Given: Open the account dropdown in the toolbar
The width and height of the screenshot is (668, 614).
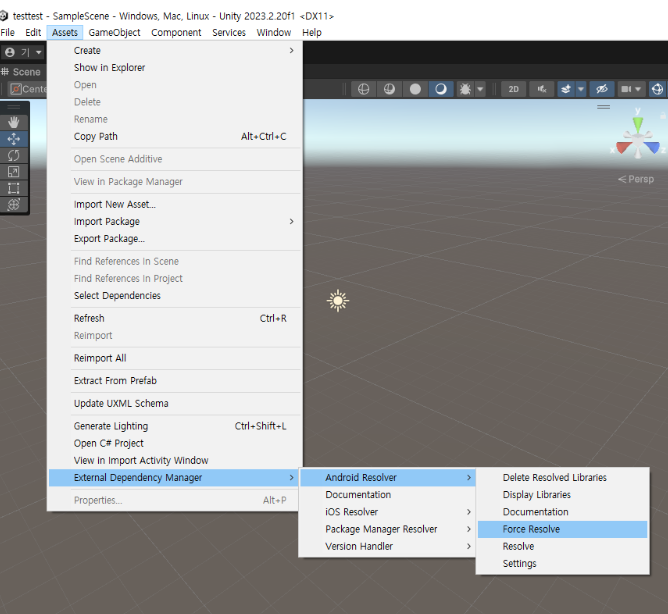Looking at the screenshot, I should [x=23, y=52].
